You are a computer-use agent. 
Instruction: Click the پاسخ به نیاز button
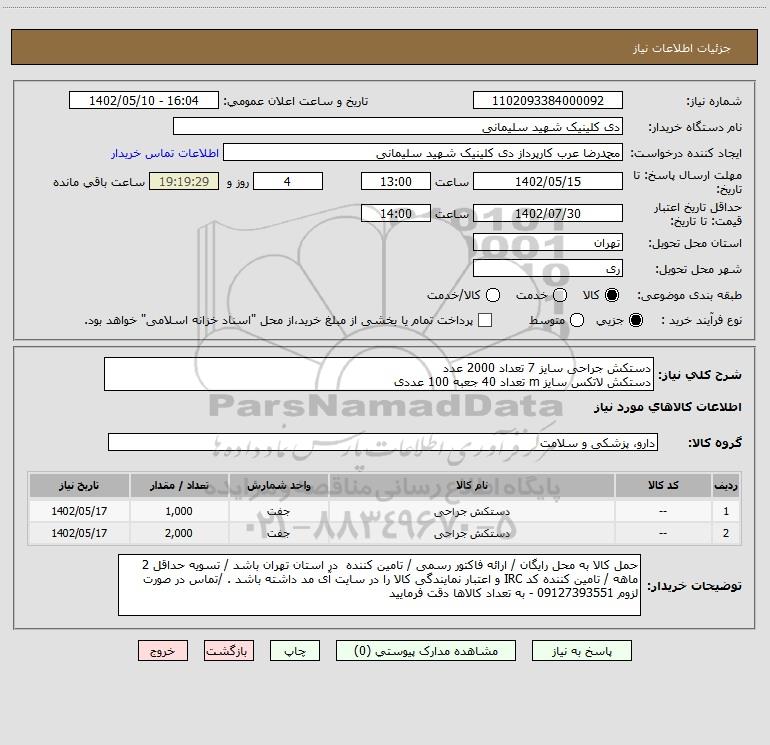tap(581, 651)
